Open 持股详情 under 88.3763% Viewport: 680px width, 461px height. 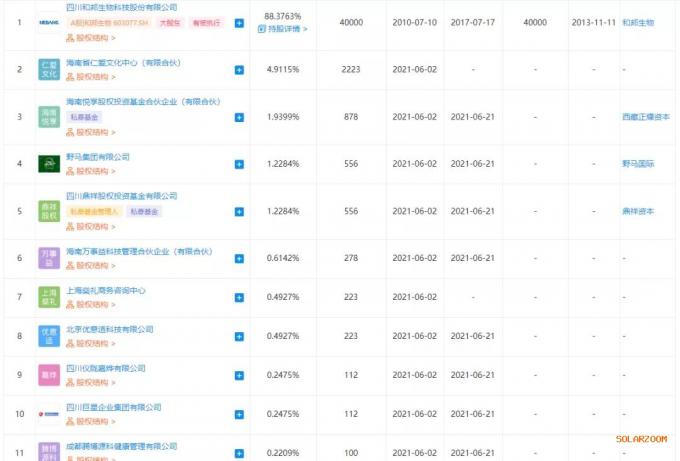(284, 29)
